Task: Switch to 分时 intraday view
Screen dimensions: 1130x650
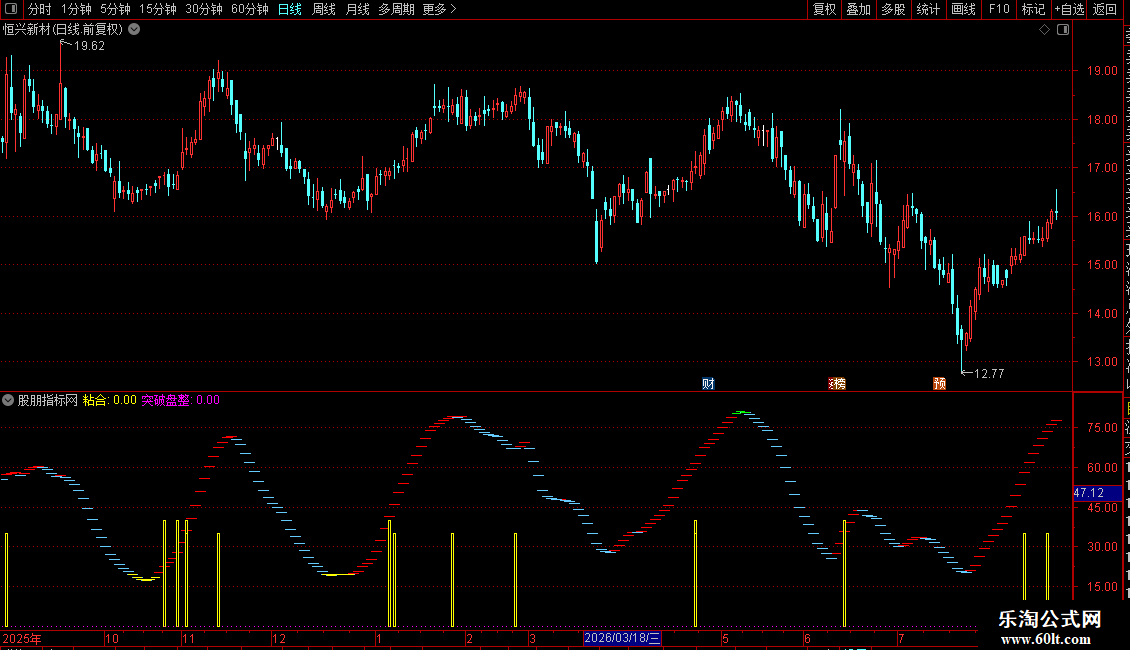Action: click(40, 9)
